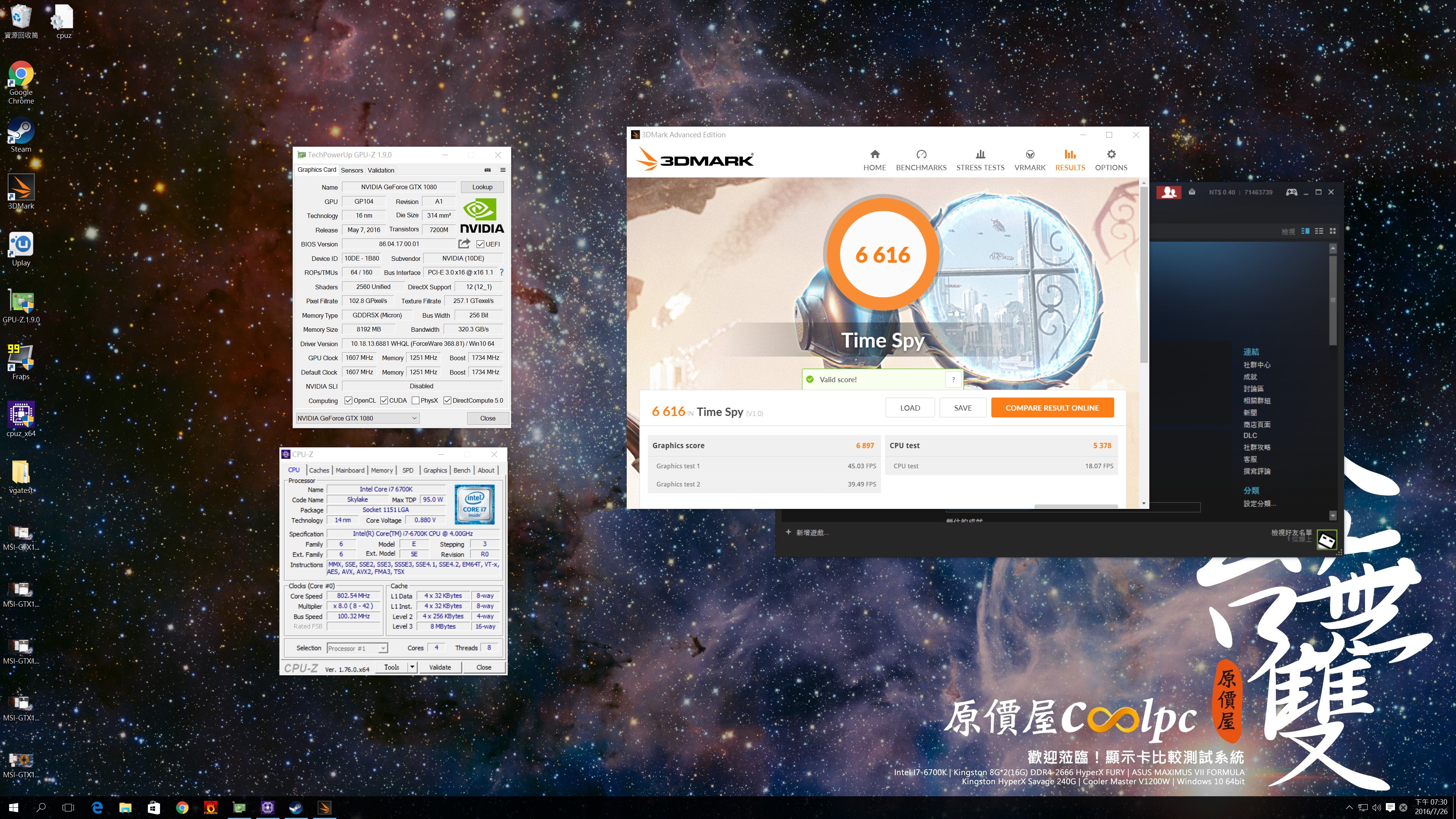Open the Uplay desktop shortcut
1456x819 pixels.
pyautogui.click(x=21, y=249)
